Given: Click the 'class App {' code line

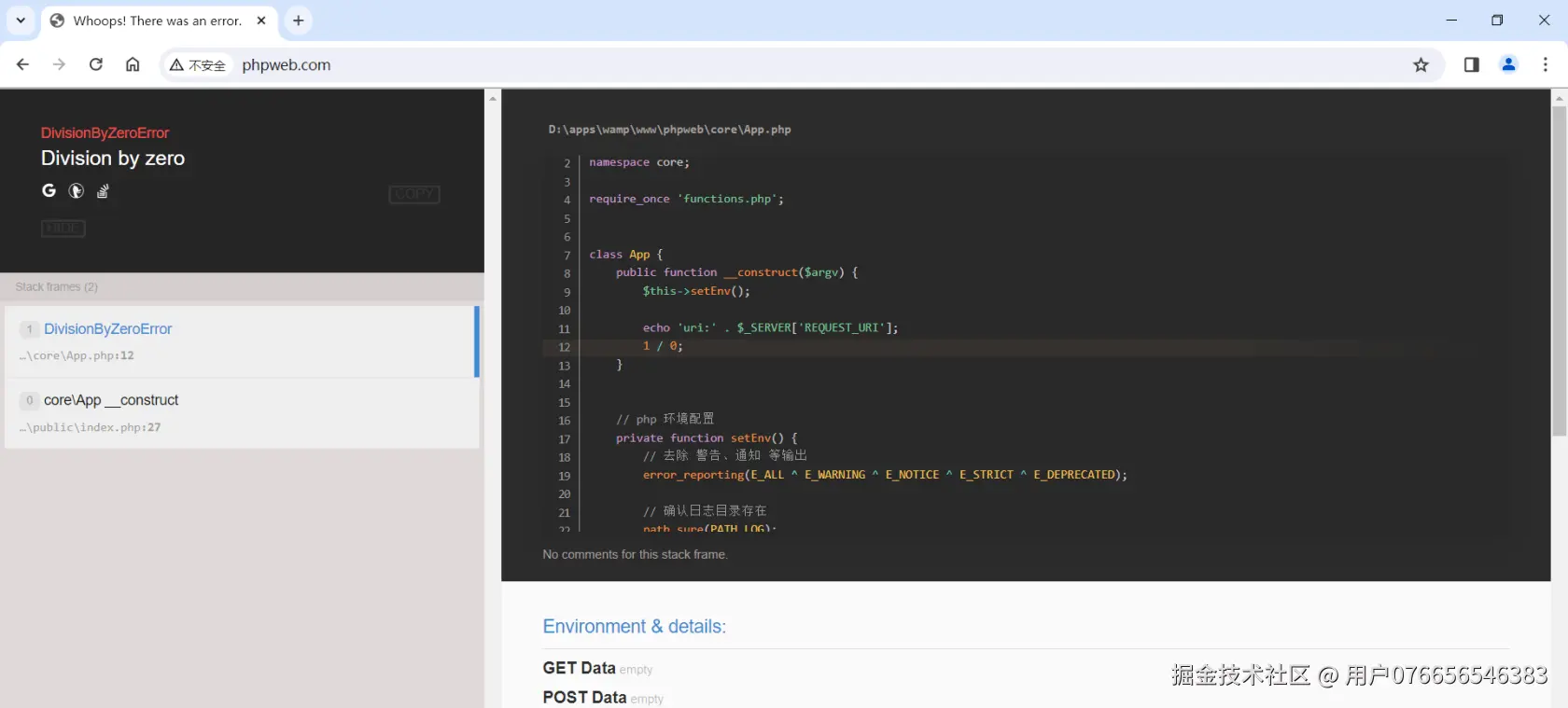Looking at the screenshot, I should (x=626, y=254).
